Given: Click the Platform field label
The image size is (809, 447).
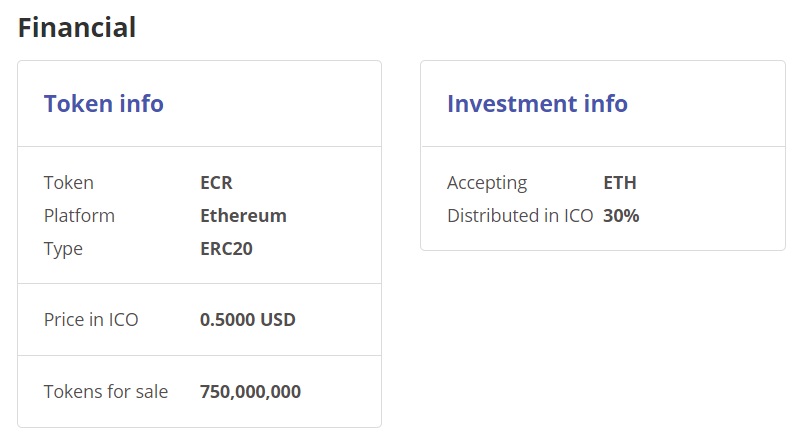Looking at the screenshot, I should coord(79,216).
